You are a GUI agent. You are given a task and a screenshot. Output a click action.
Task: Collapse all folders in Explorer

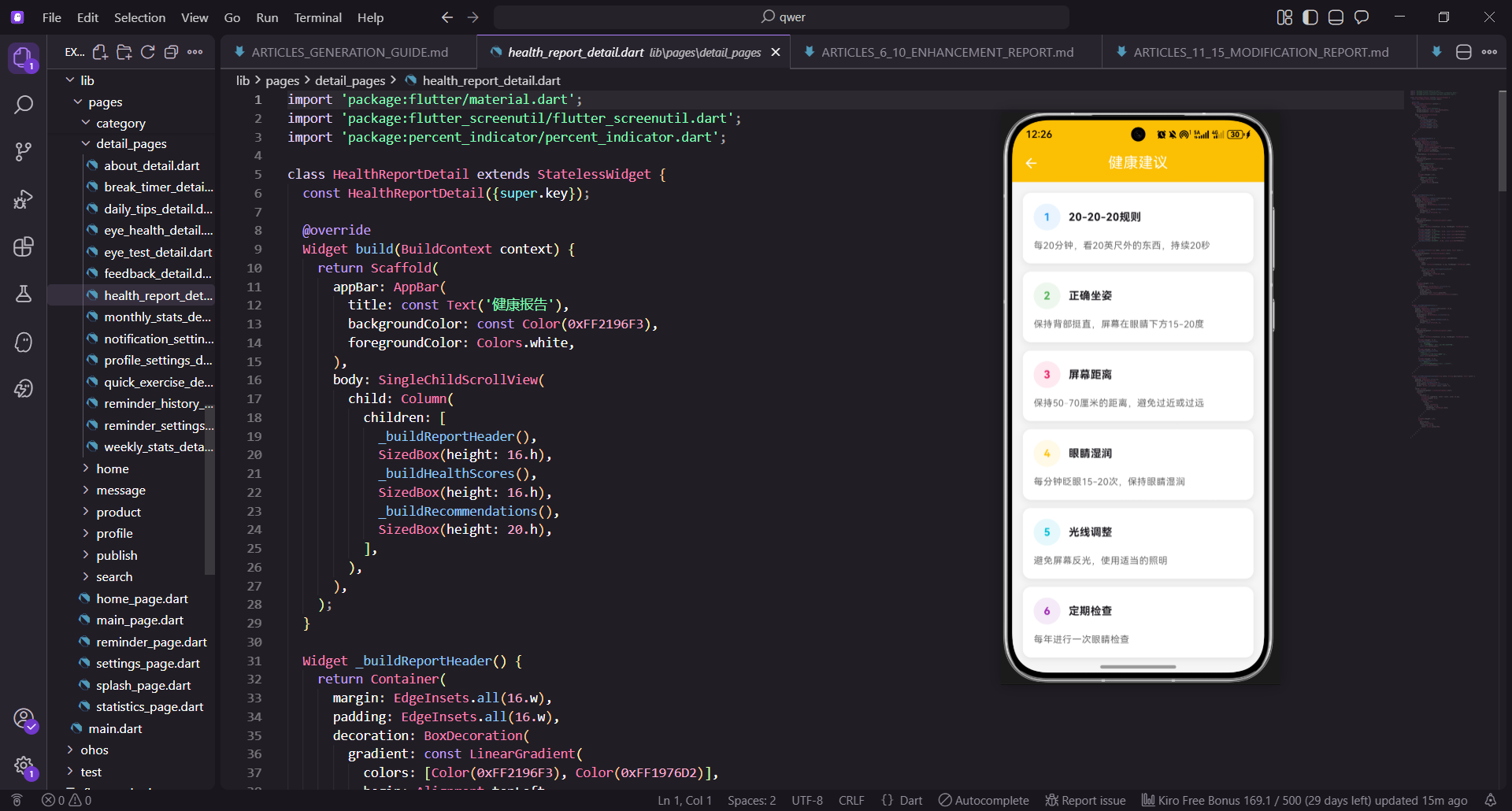pyautogui.click(x=171, y=52)
